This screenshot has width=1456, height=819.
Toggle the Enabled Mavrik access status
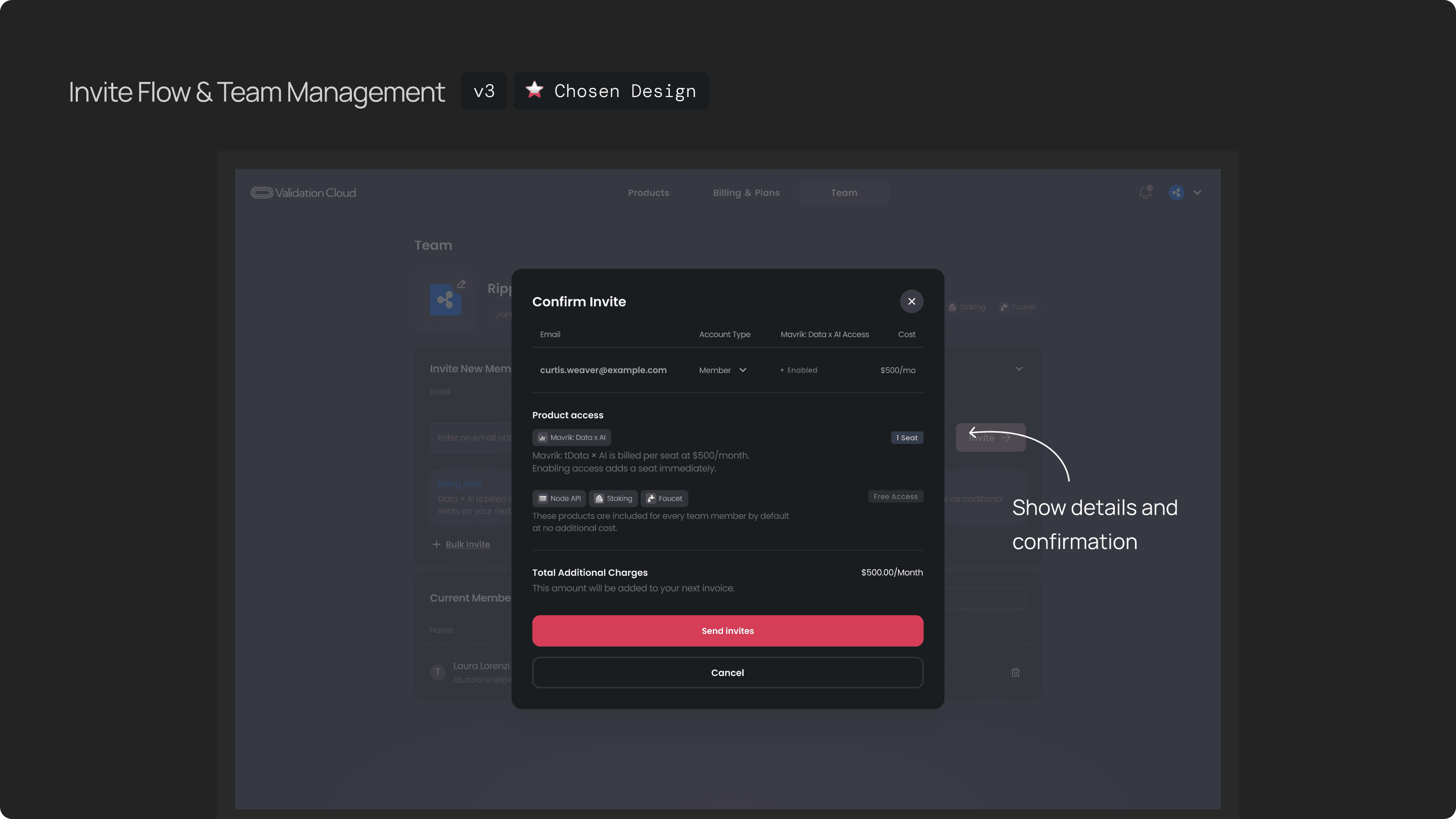[x=799, y=370]
